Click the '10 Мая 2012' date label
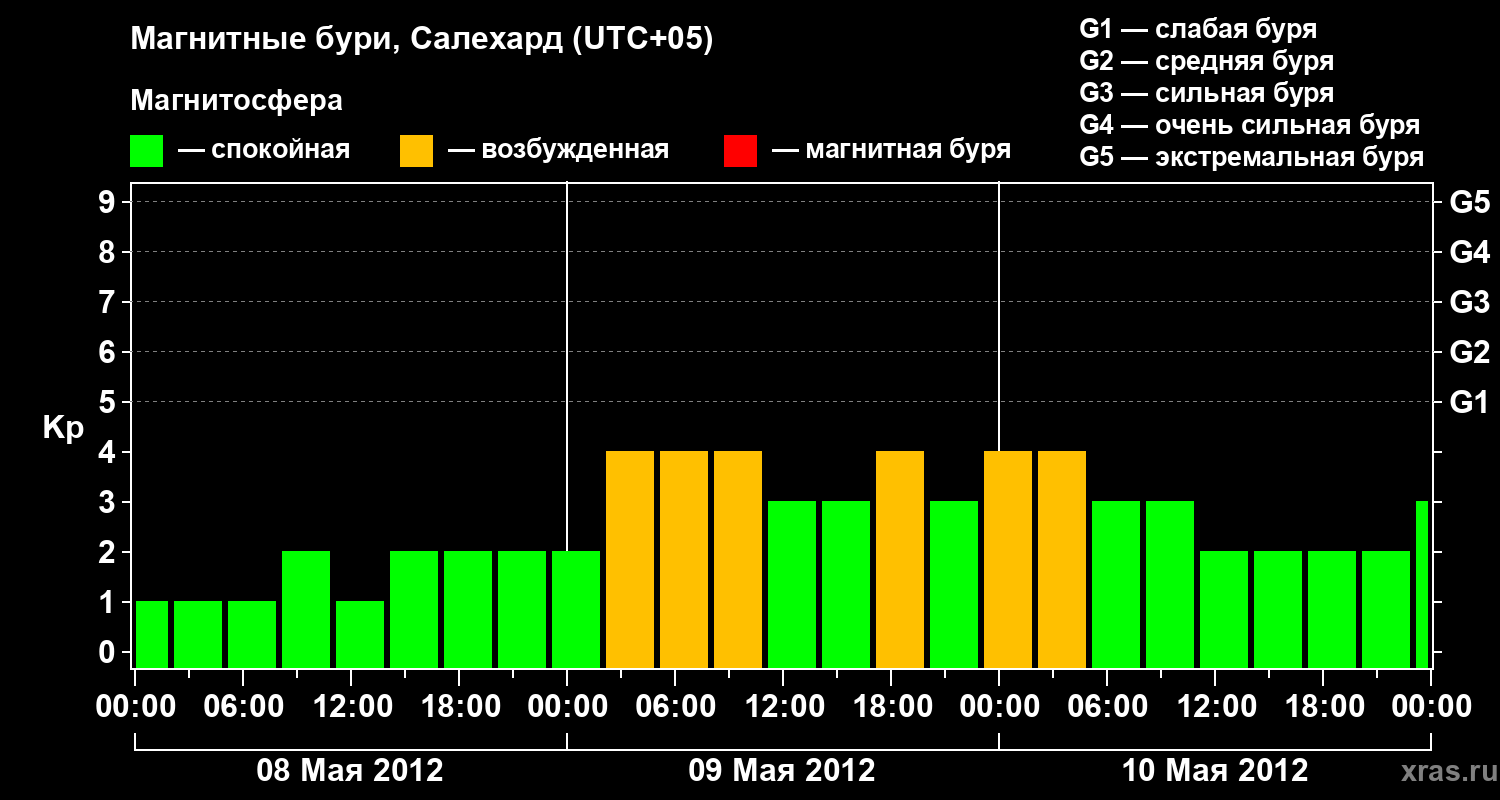 tap(1214, 770)
